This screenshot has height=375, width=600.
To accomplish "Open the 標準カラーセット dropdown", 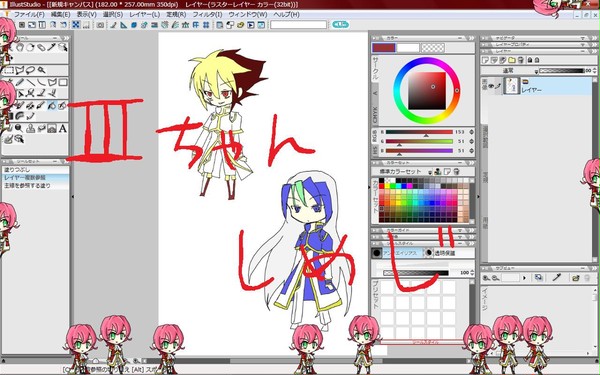I will coord(430,171).
